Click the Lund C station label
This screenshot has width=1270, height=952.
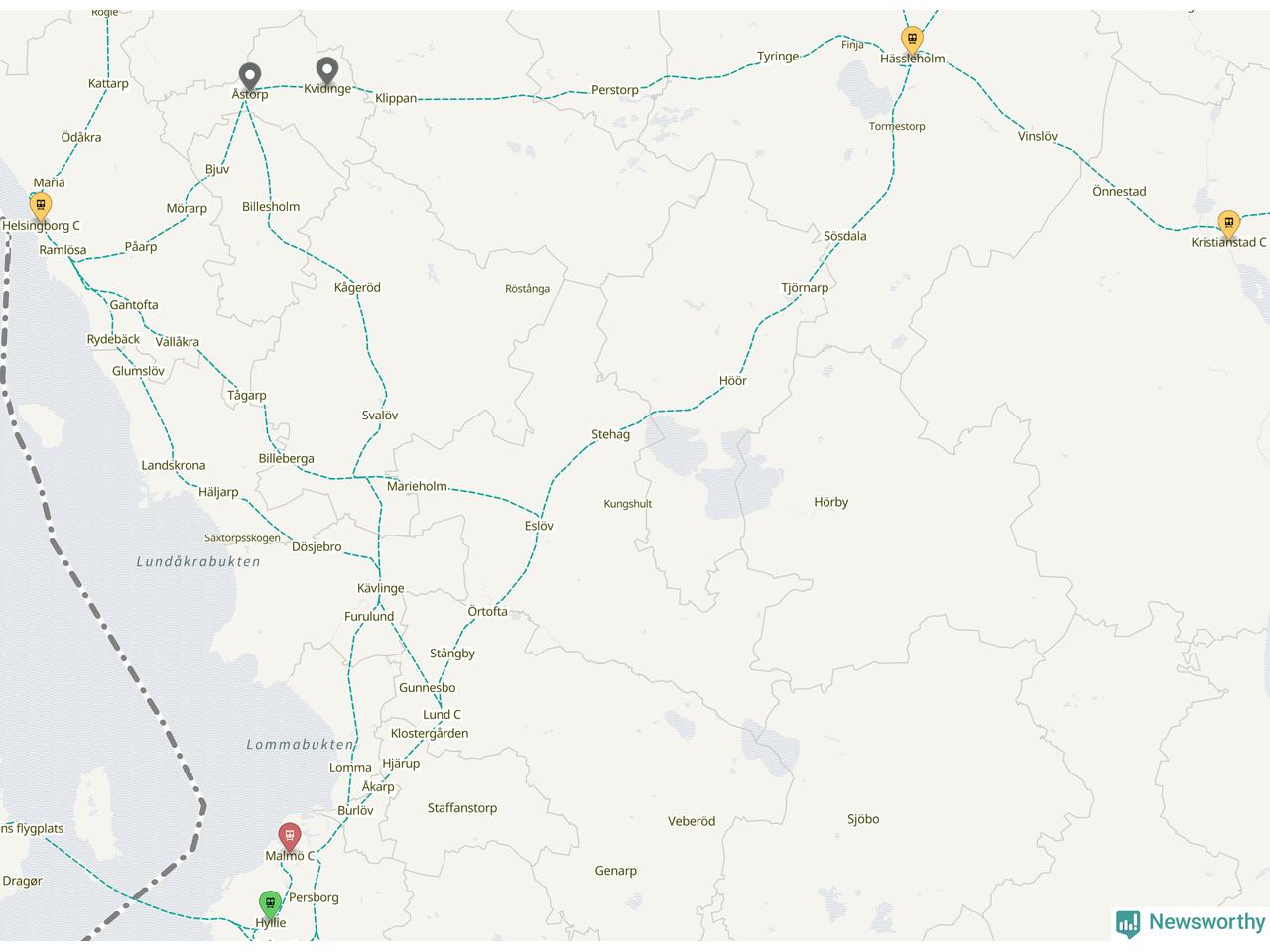pyautogui.click(x=442, y=715)
